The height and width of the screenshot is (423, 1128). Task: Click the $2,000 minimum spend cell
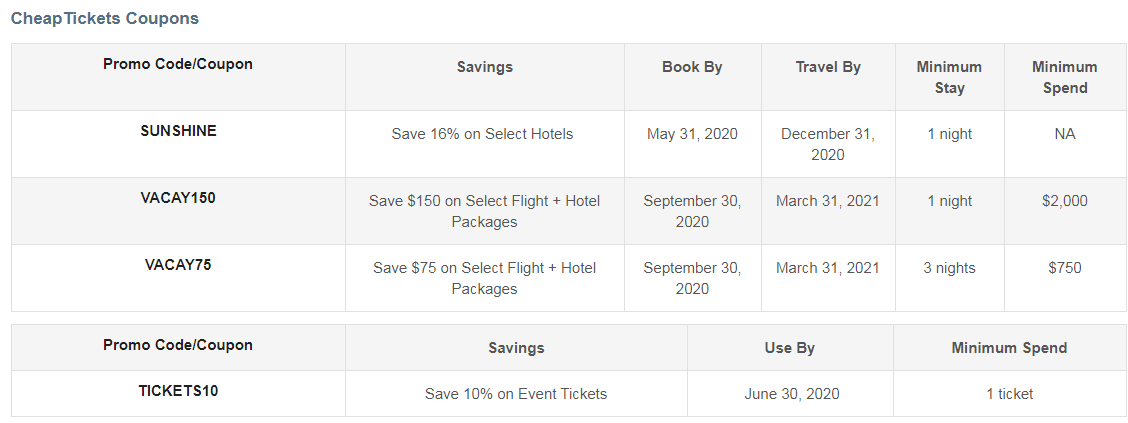(x=1064, y=201)
